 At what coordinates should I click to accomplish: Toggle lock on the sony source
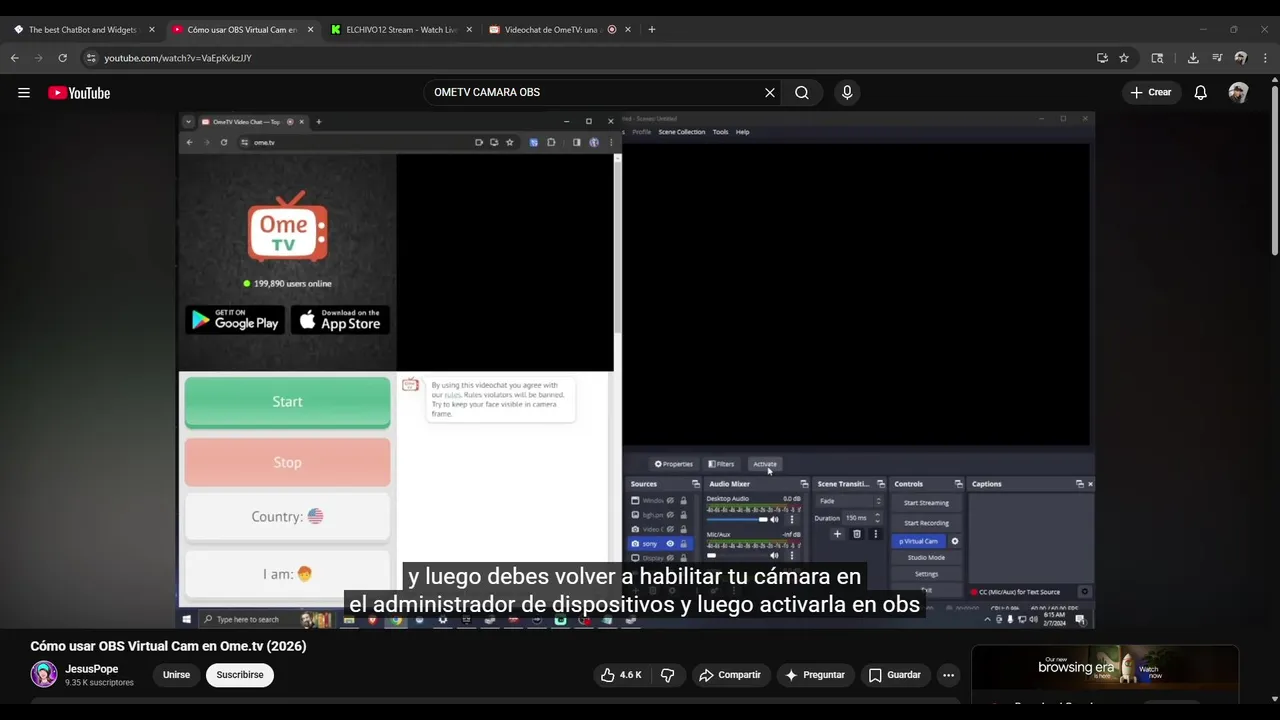684,544
